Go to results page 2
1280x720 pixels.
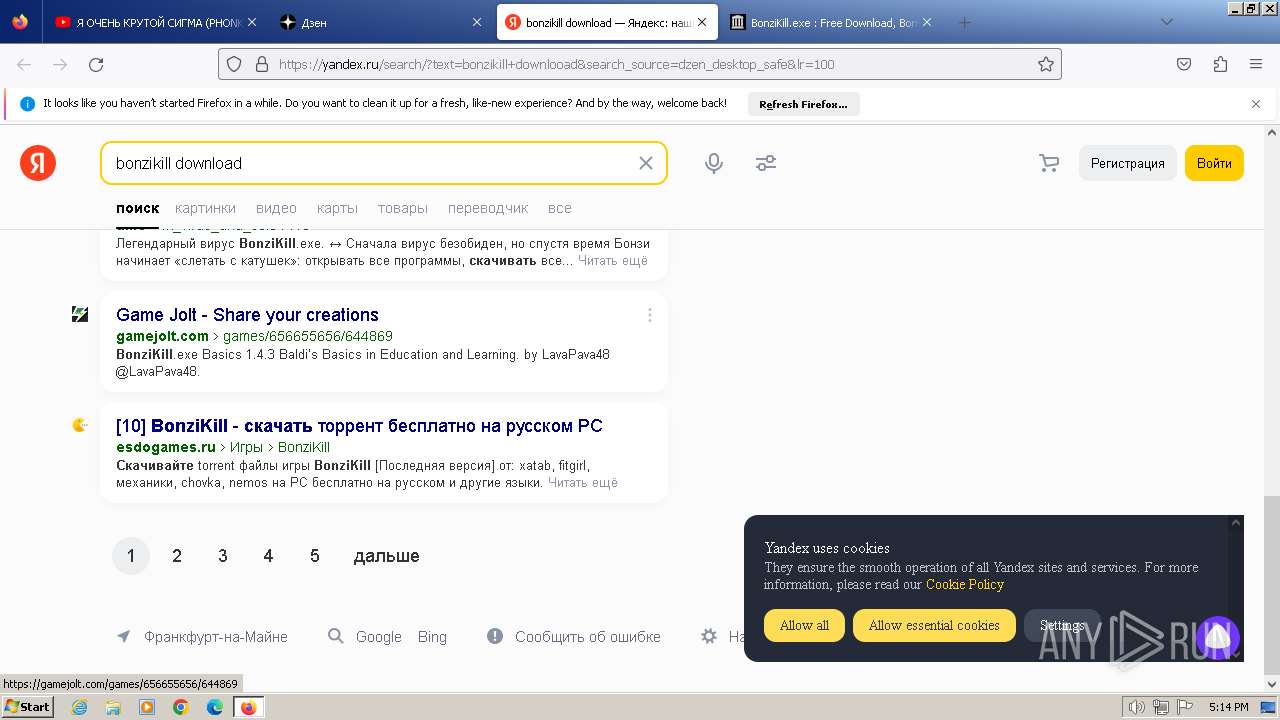click(177, 556)
